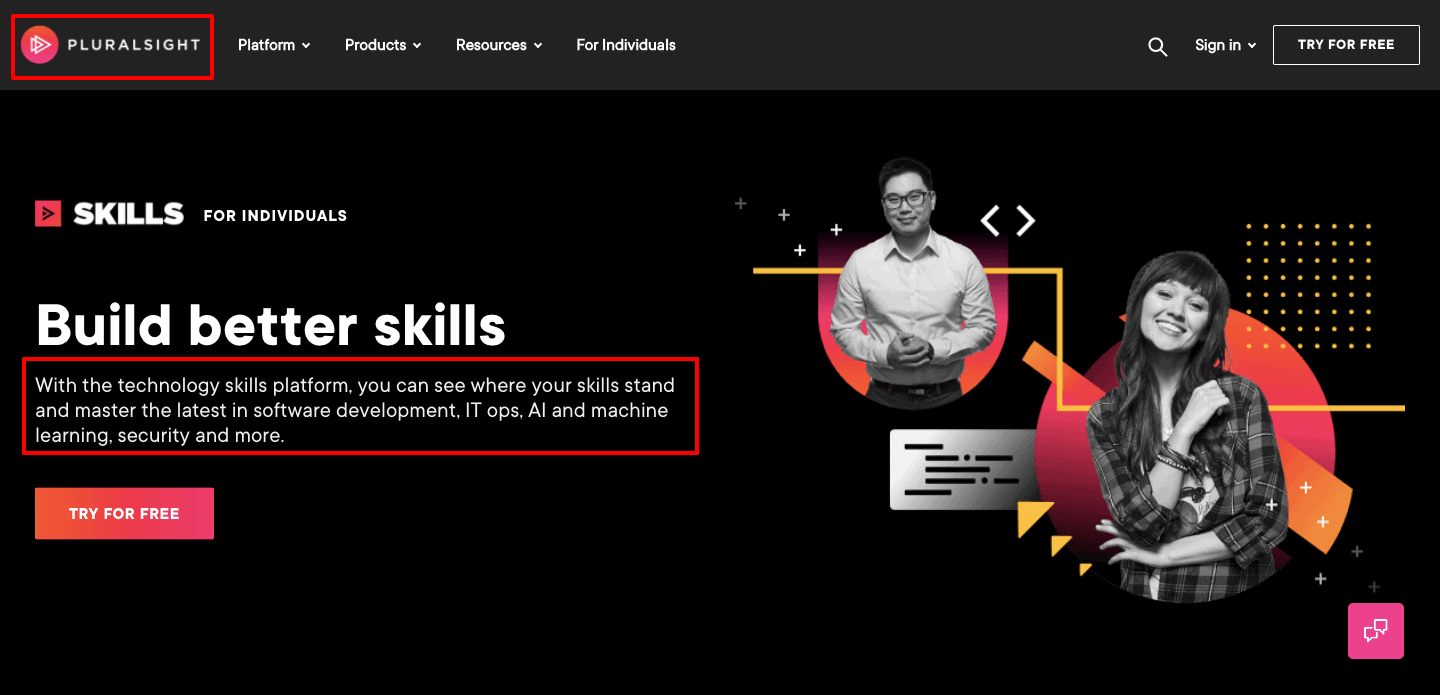The width and height of the screenshot is (1440, 695).
Task: Click the FOR INDIVIDUALS label beside Skills
Action: coord(275,216)
